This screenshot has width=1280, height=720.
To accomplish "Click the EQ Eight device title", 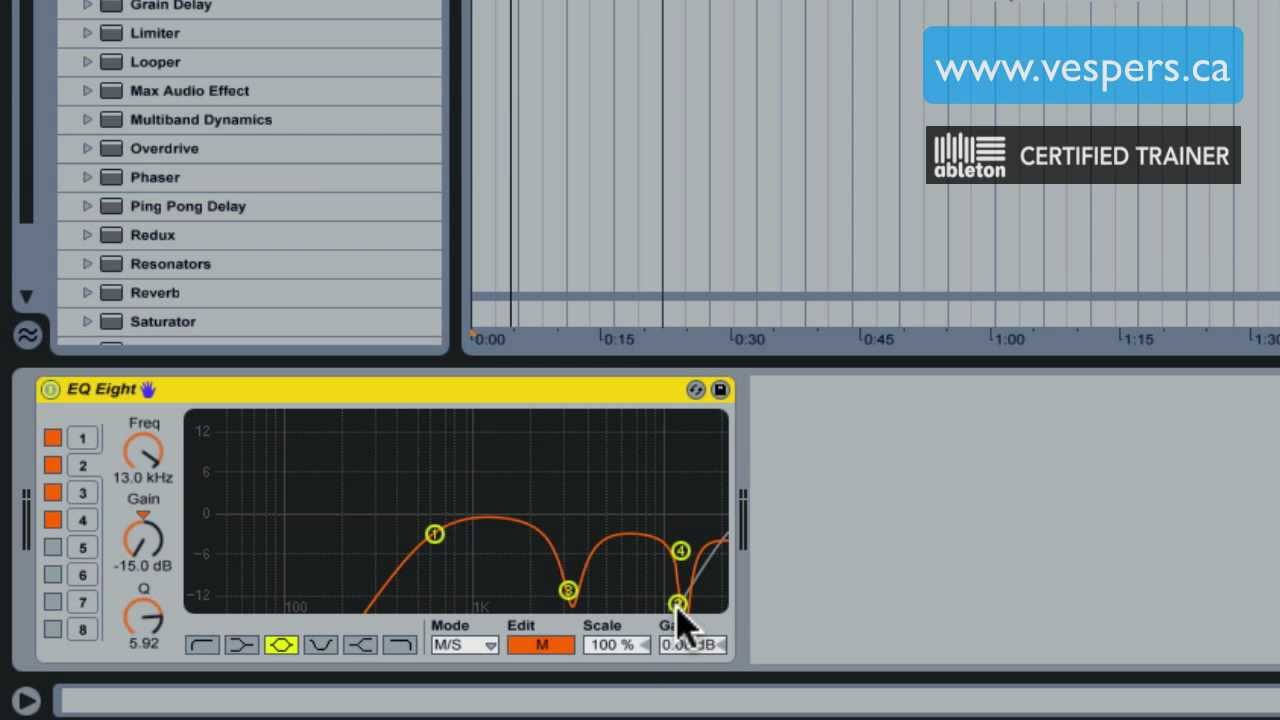I will click(x=101, y=389).
